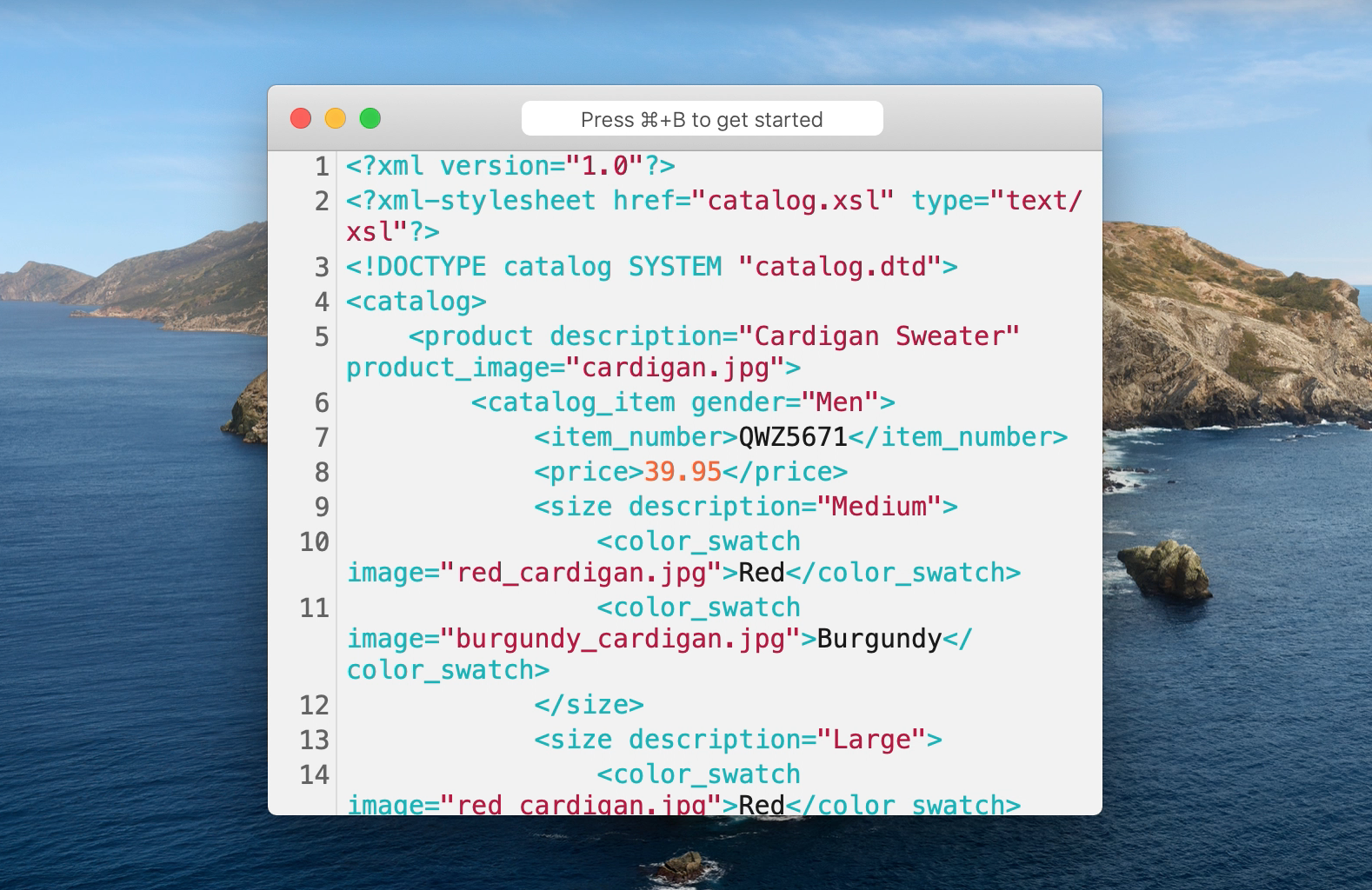The image size is (1372, 890).
Task: Click line number 7 in the gutter
Action: pyautogui.click(x=322, y=437)
